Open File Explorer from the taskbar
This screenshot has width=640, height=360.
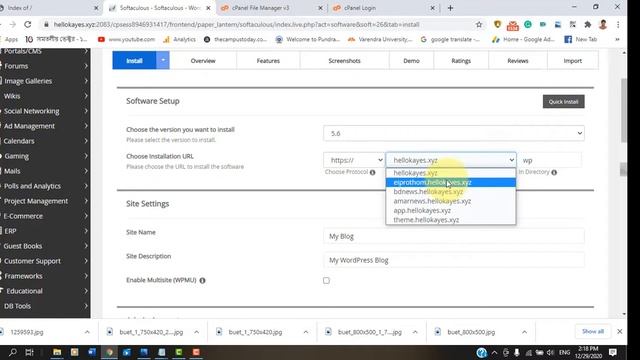57,352
